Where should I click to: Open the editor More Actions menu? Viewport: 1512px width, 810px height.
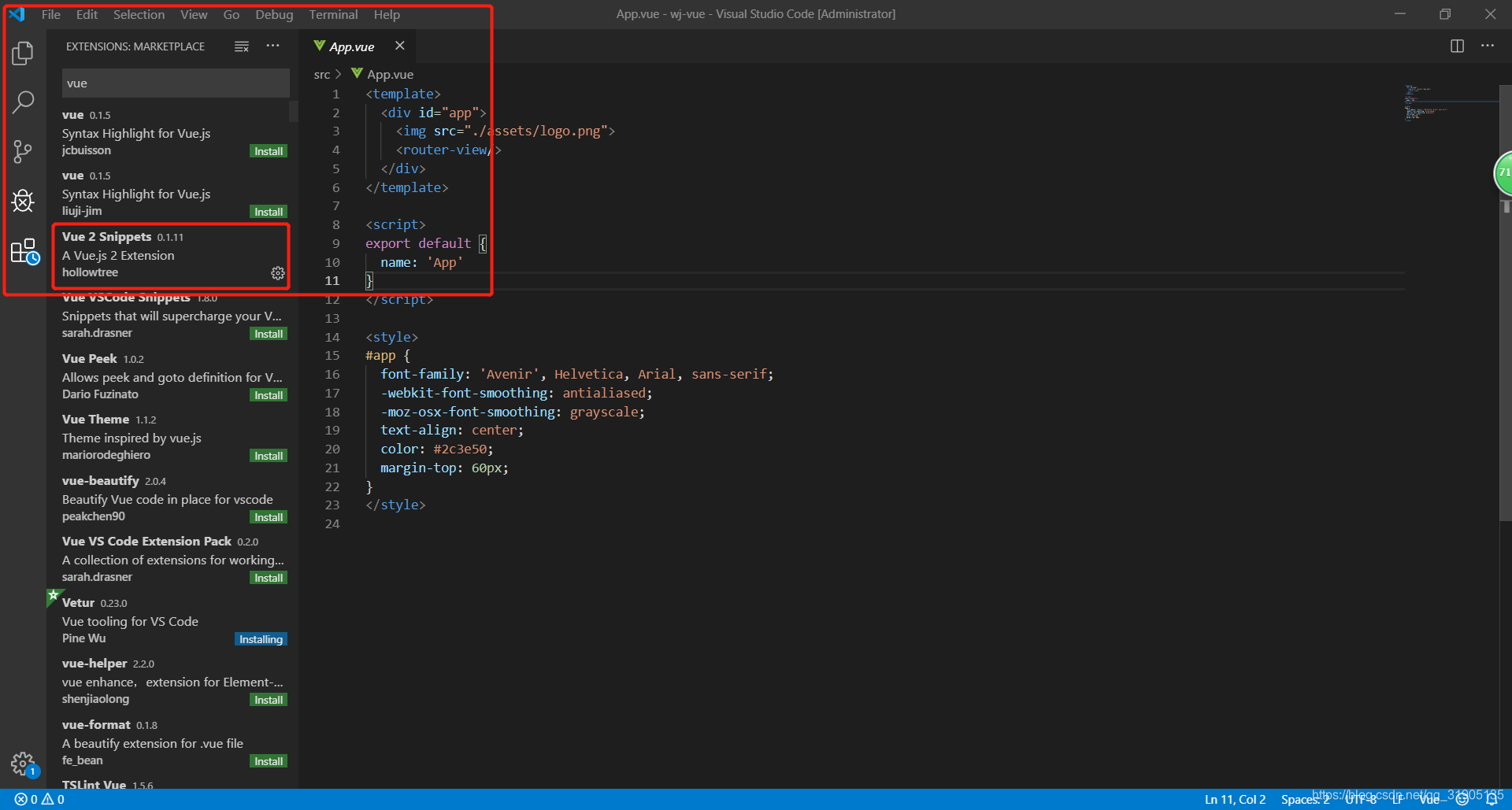tap(1488, 46)
